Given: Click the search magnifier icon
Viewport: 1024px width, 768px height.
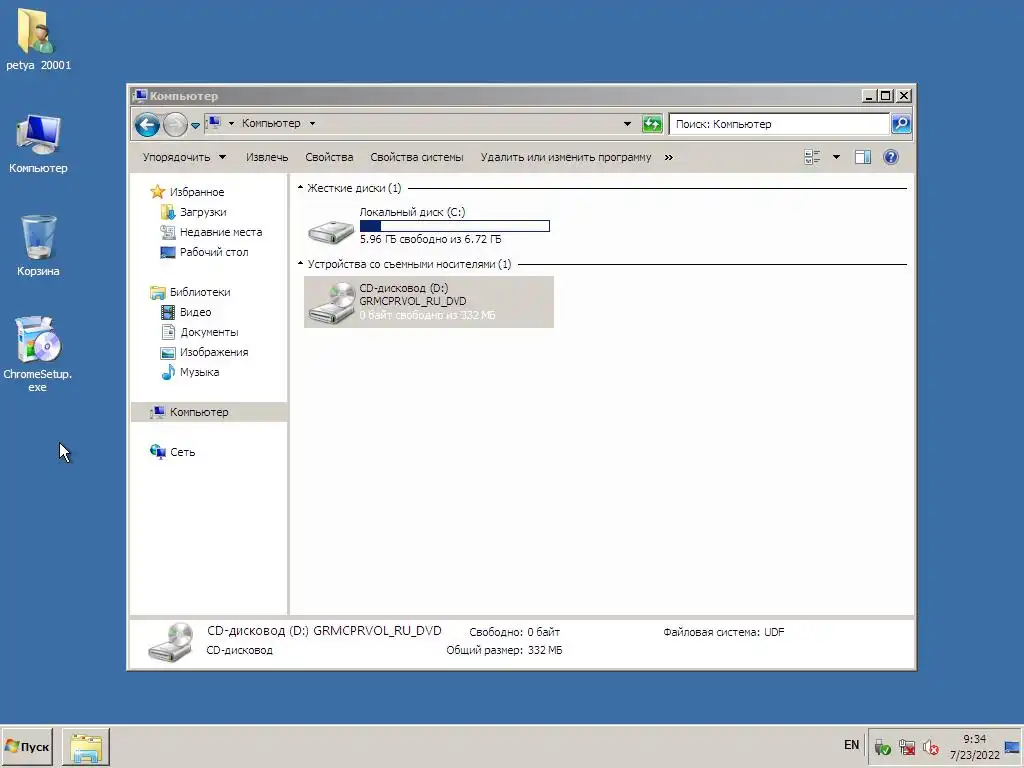Looking at the screenshot, I should pos(901,123).
